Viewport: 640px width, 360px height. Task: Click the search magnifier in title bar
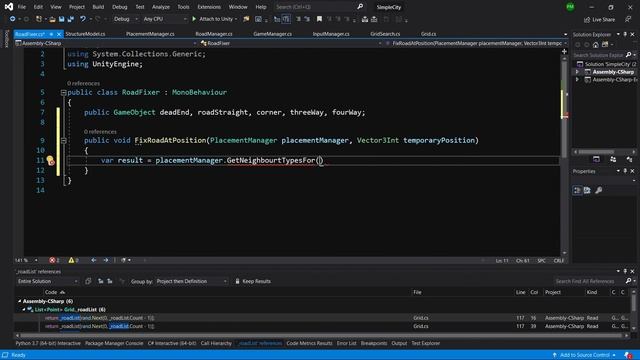[360, 7]
